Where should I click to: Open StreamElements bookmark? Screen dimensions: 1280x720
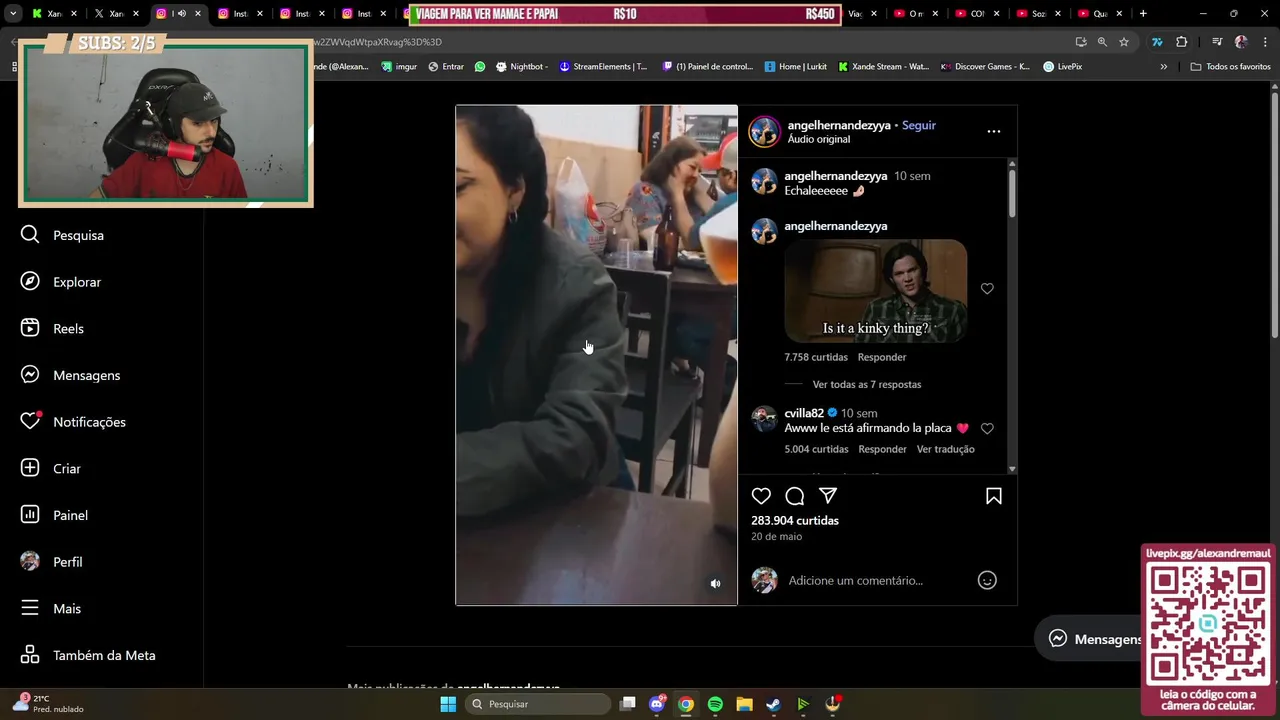[x=603, y=67]
